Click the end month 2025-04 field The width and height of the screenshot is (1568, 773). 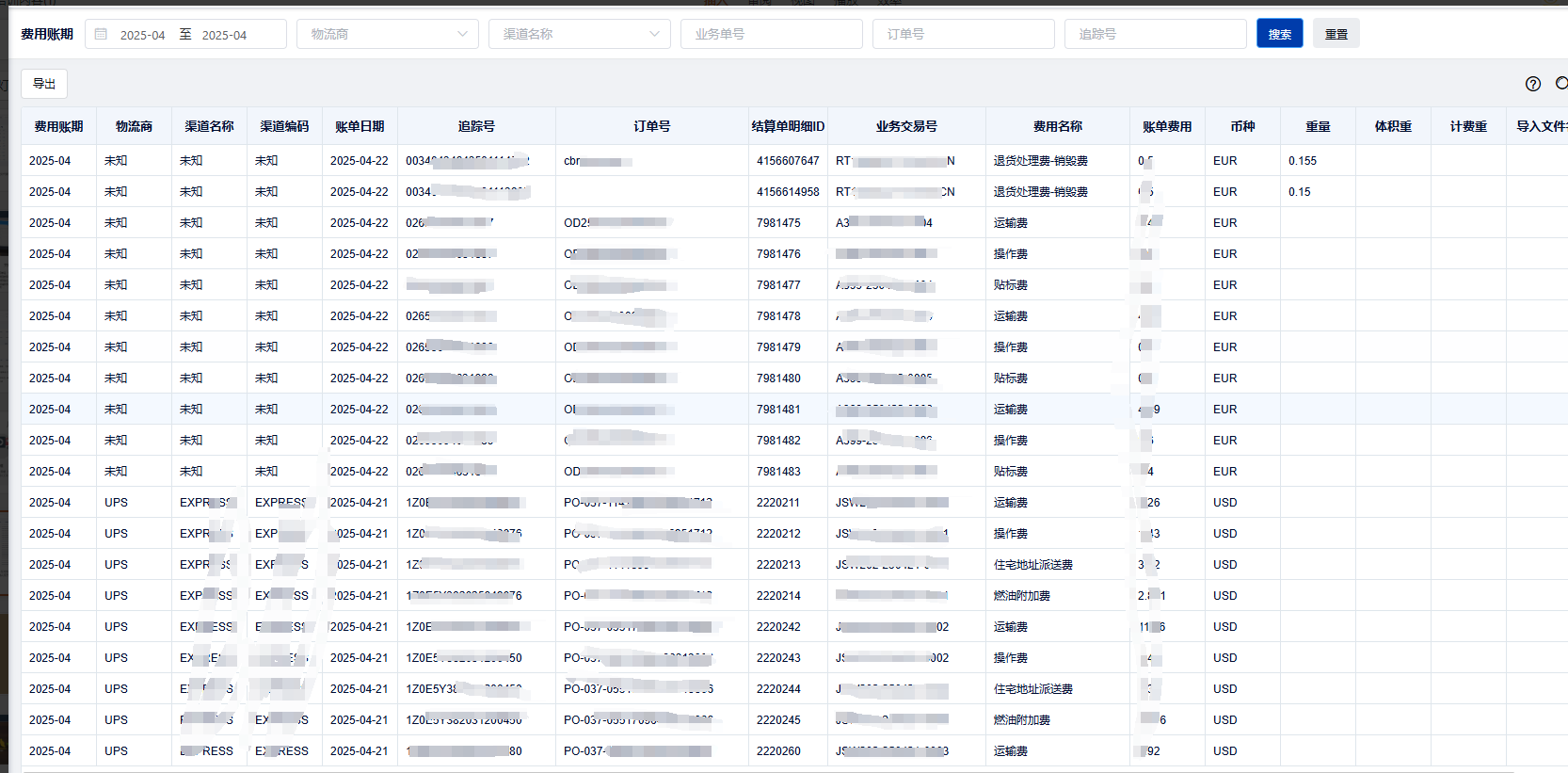224,35
